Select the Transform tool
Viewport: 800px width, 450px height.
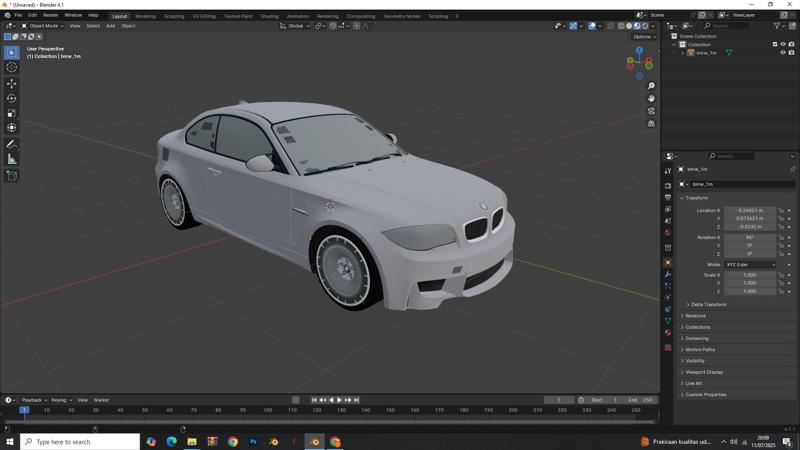(12, 128)
